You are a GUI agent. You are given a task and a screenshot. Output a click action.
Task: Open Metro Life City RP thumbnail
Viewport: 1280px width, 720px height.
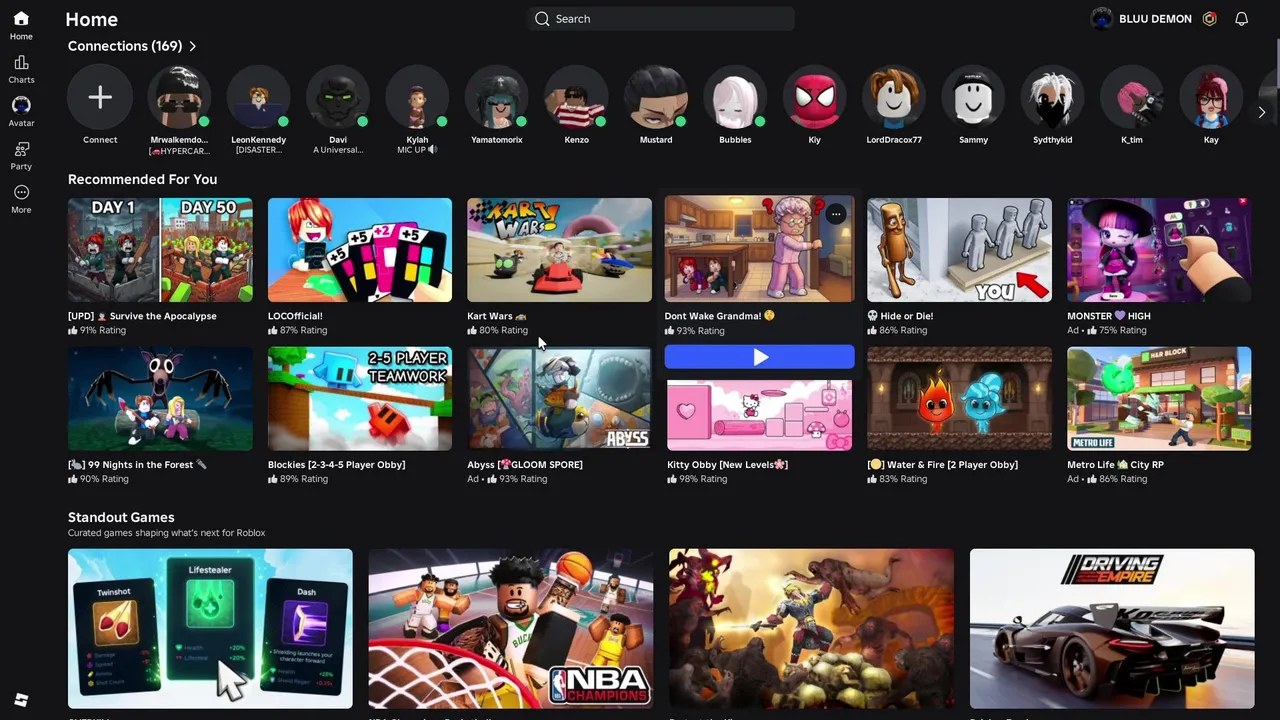(1159, 399)
